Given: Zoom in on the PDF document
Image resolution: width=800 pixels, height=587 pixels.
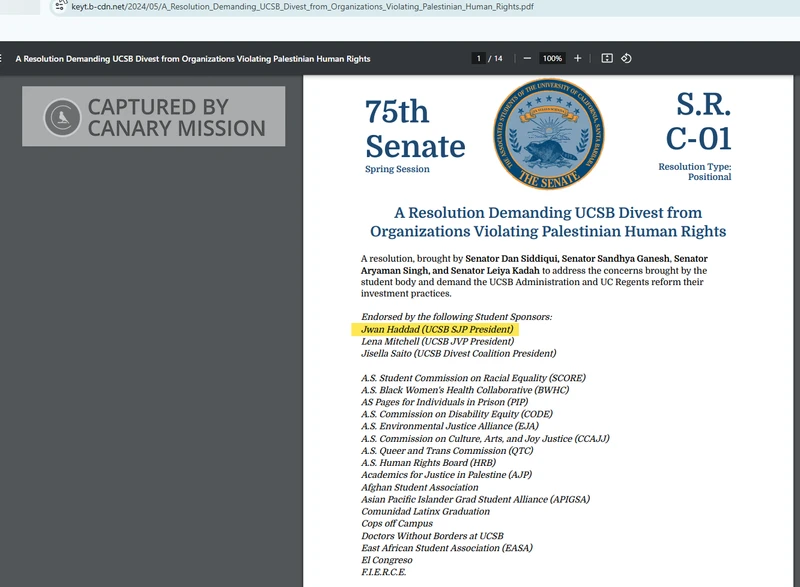Looking at the screenshot, I should (x=578, y=59).
